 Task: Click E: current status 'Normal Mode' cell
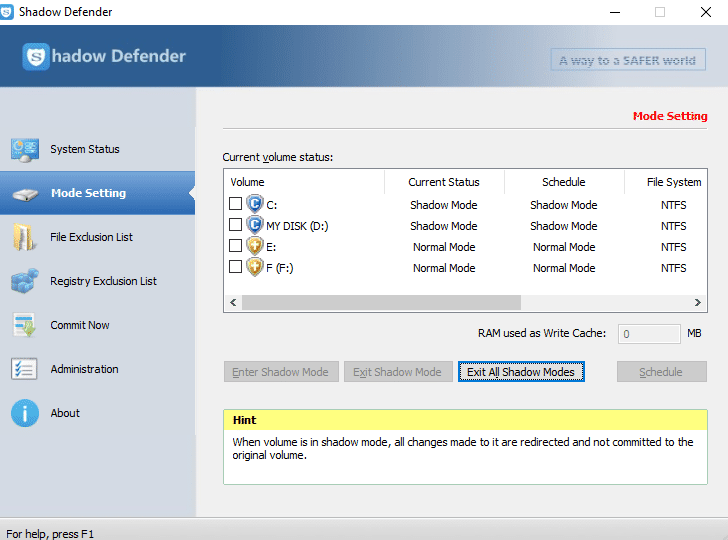coord(444,247)
